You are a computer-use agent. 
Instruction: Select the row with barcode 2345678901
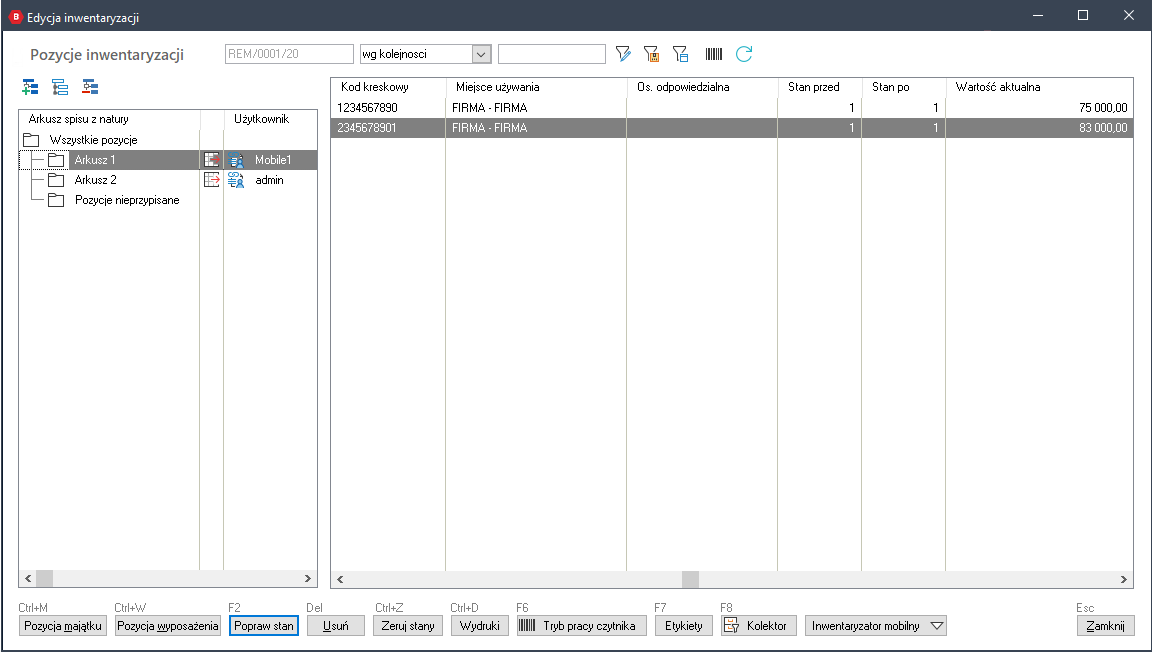coord(732,128)
